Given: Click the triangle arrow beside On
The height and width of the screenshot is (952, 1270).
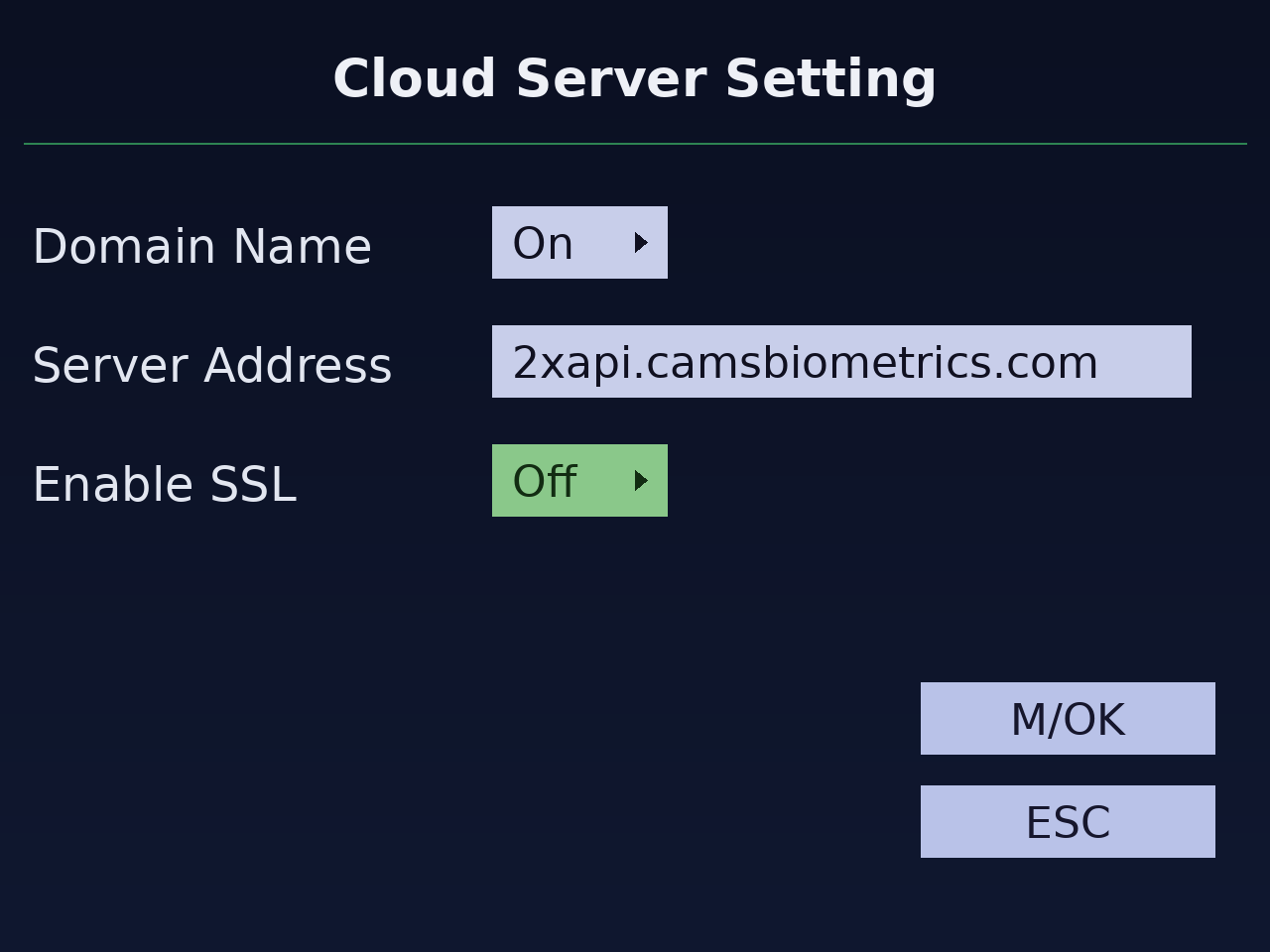Looking at the screenshot, I should [x=641, y=243].
